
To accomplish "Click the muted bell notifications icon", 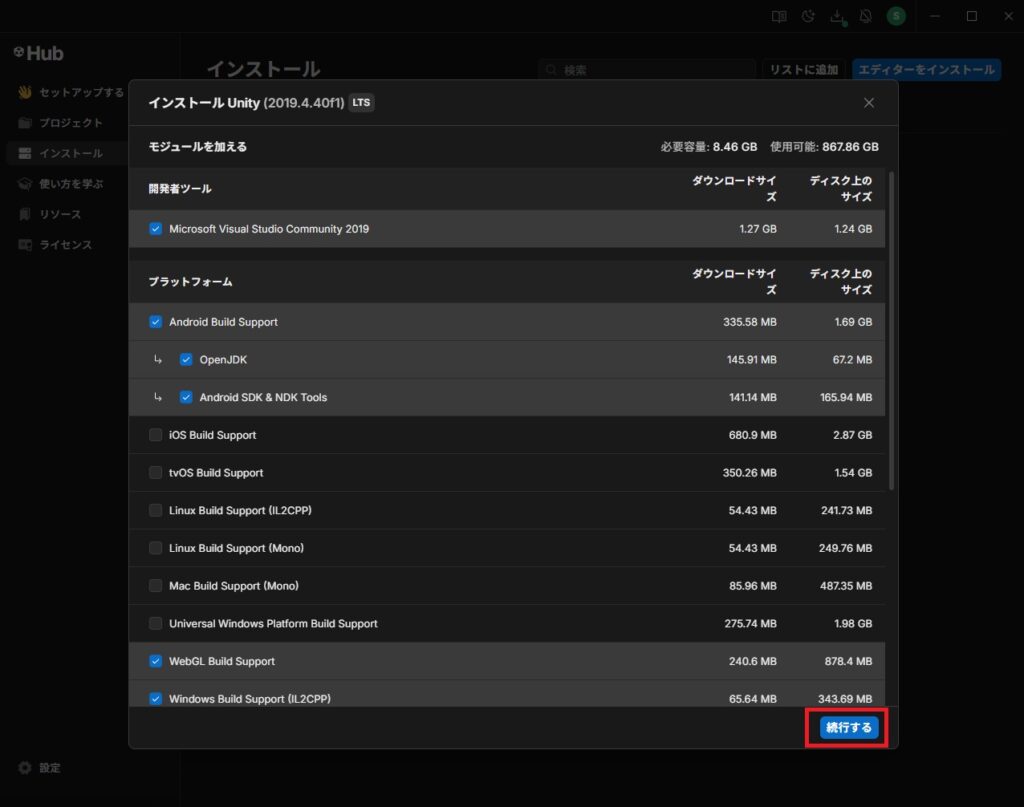I will click(x=866, y=16).
